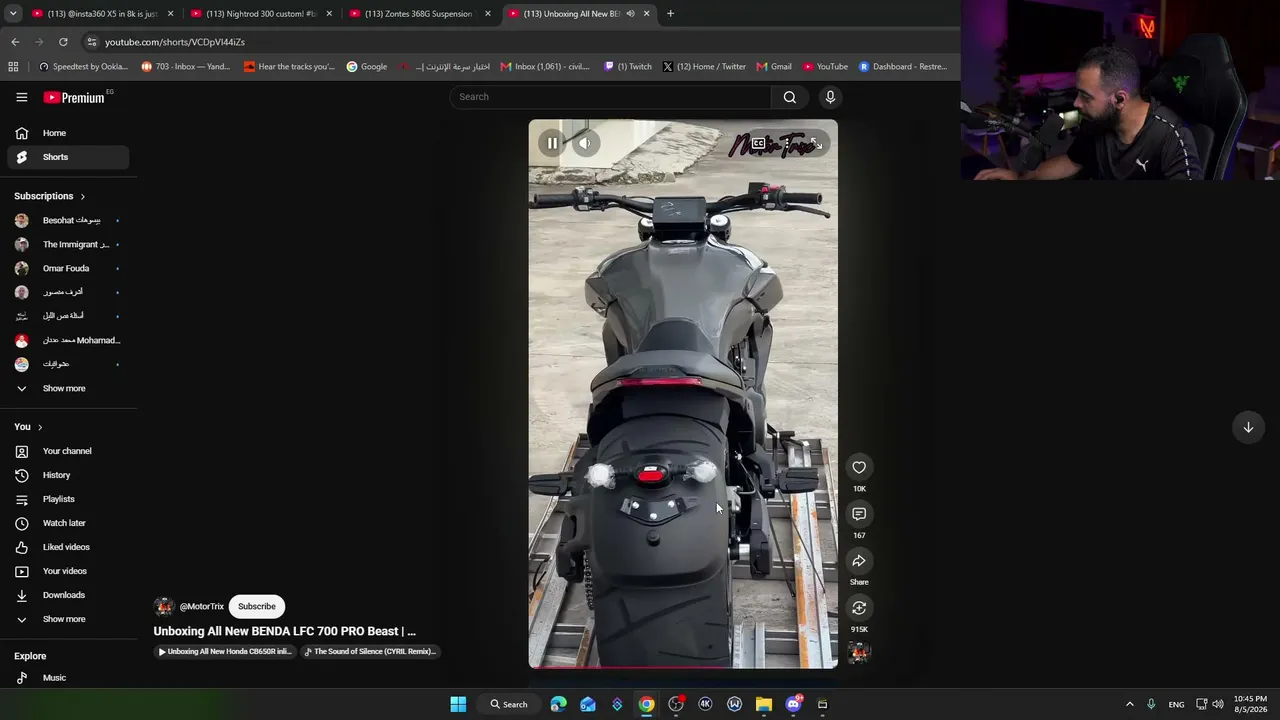Open the Gmail bookmark
Image resolution: width=1280 pixels, height=720 pixels.
click(x=774, y=67)
